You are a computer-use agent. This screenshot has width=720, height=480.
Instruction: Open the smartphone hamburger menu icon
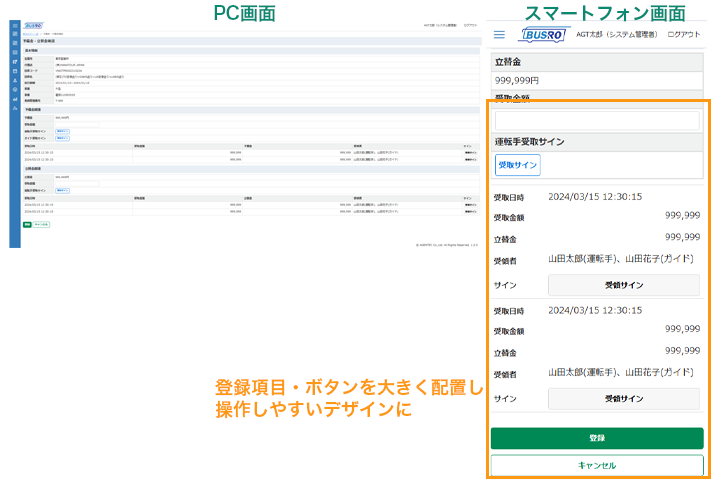[499, 34]
